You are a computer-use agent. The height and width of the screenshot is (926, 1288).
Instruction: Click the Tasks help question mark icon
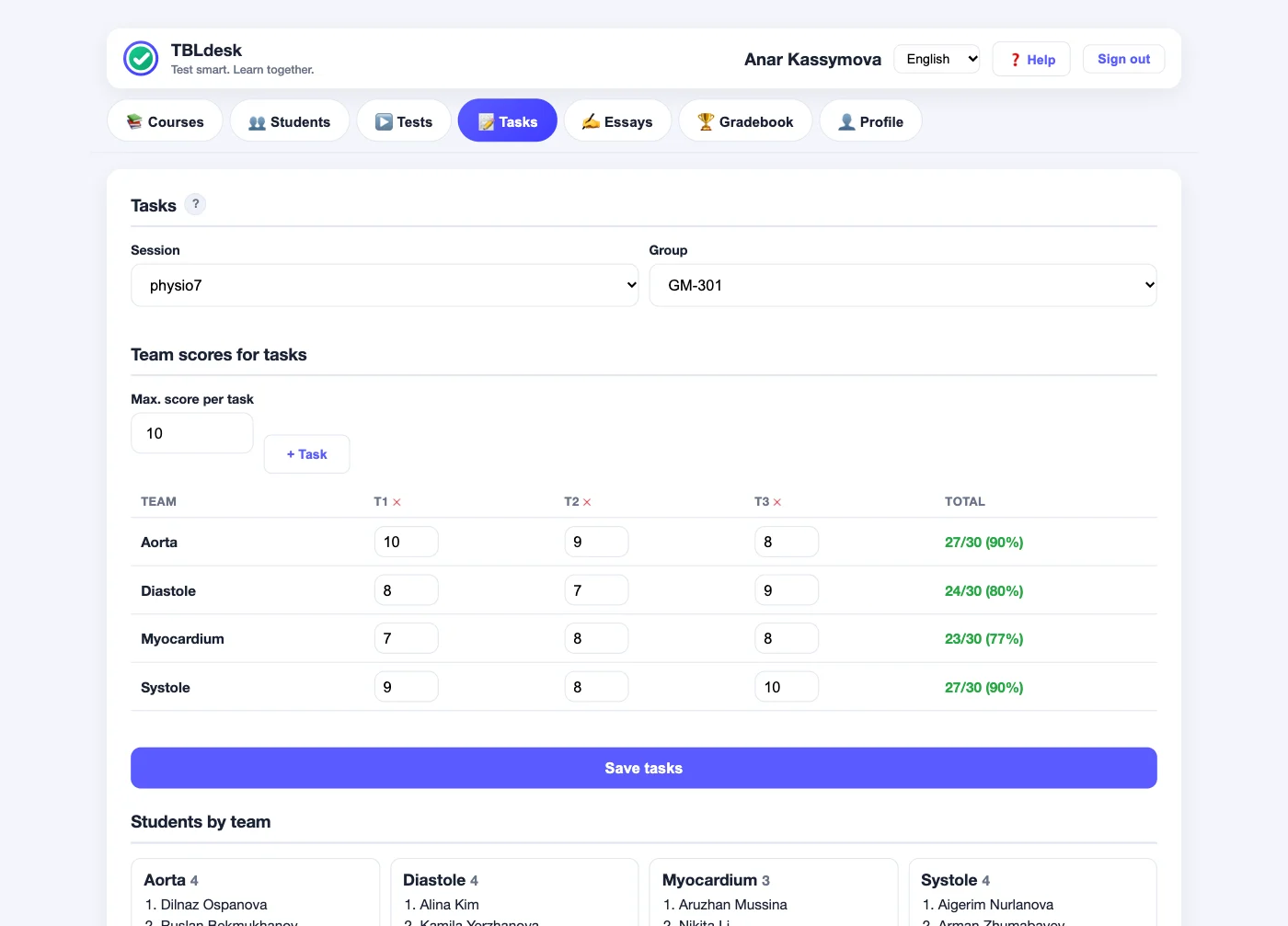pyautogui.click(x=195, y=204)
